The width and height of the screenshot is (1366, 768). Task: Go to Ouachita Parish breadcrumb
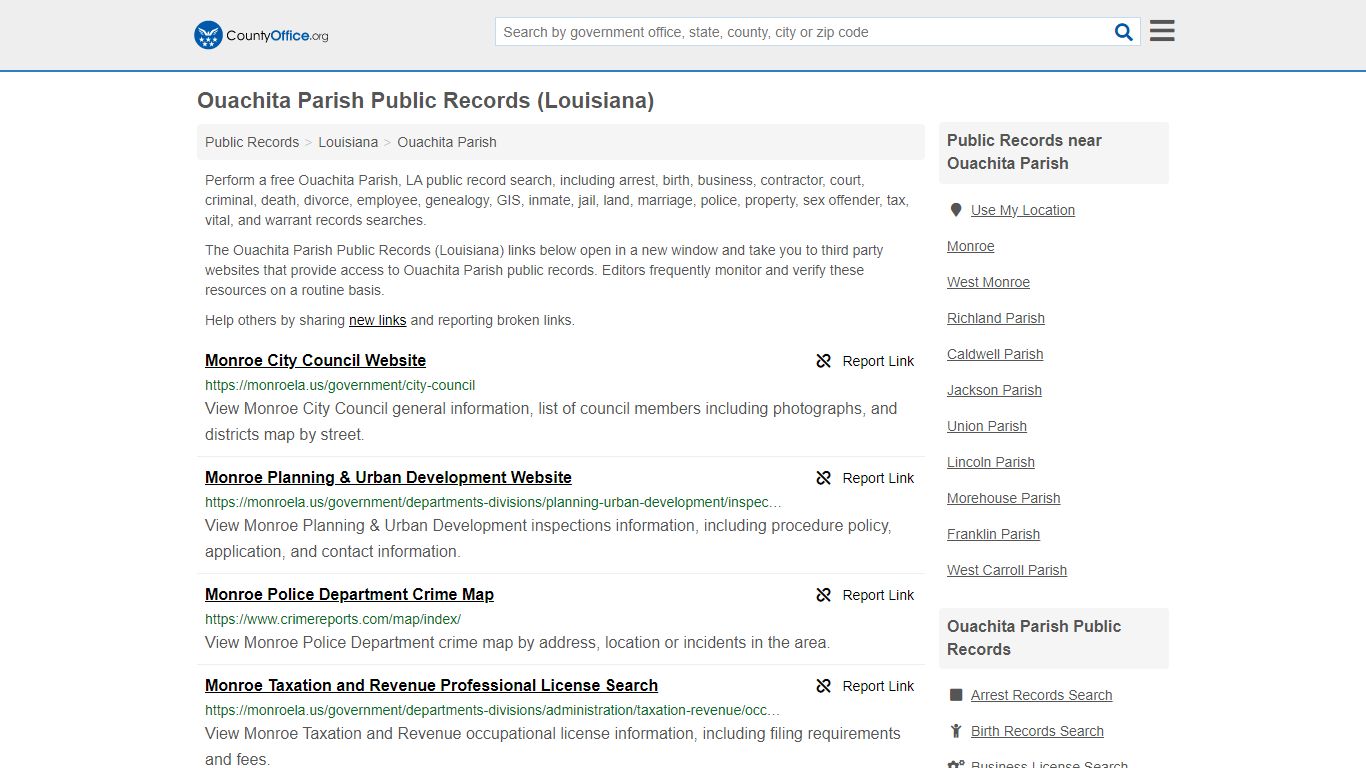click(447, 142)
